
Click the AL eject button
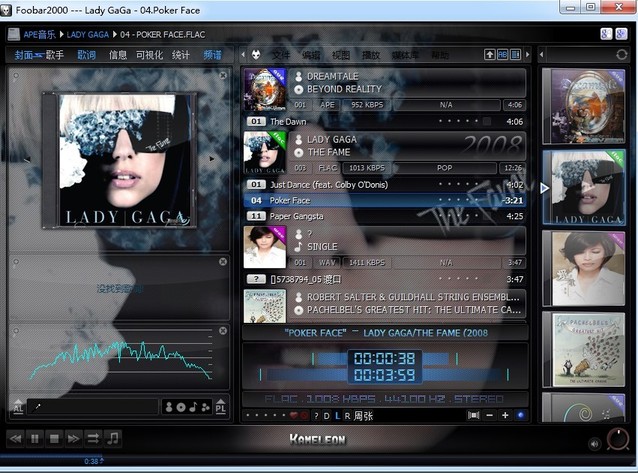(18, 406)
